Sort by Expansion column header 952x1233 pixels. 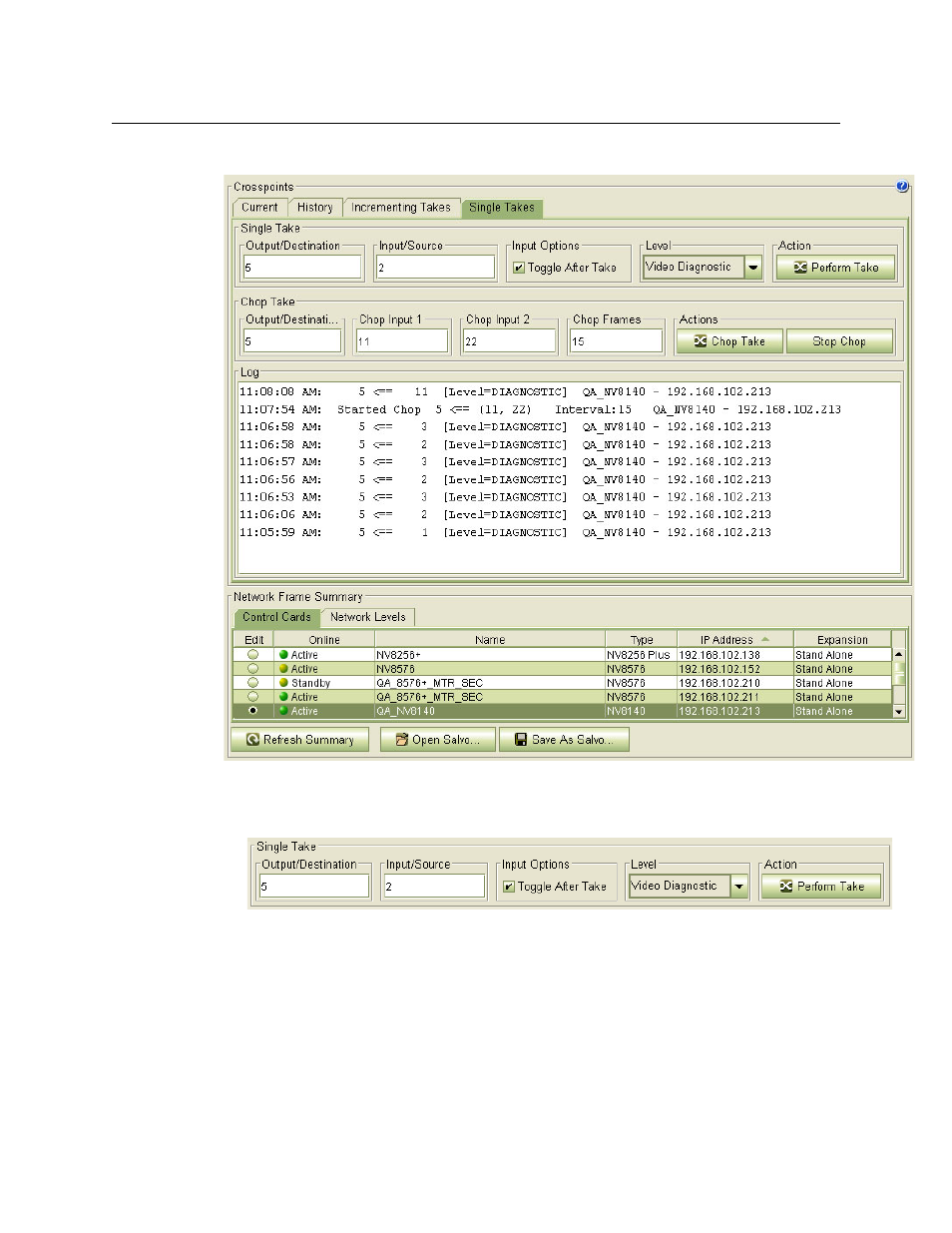[x=842, y=640]
